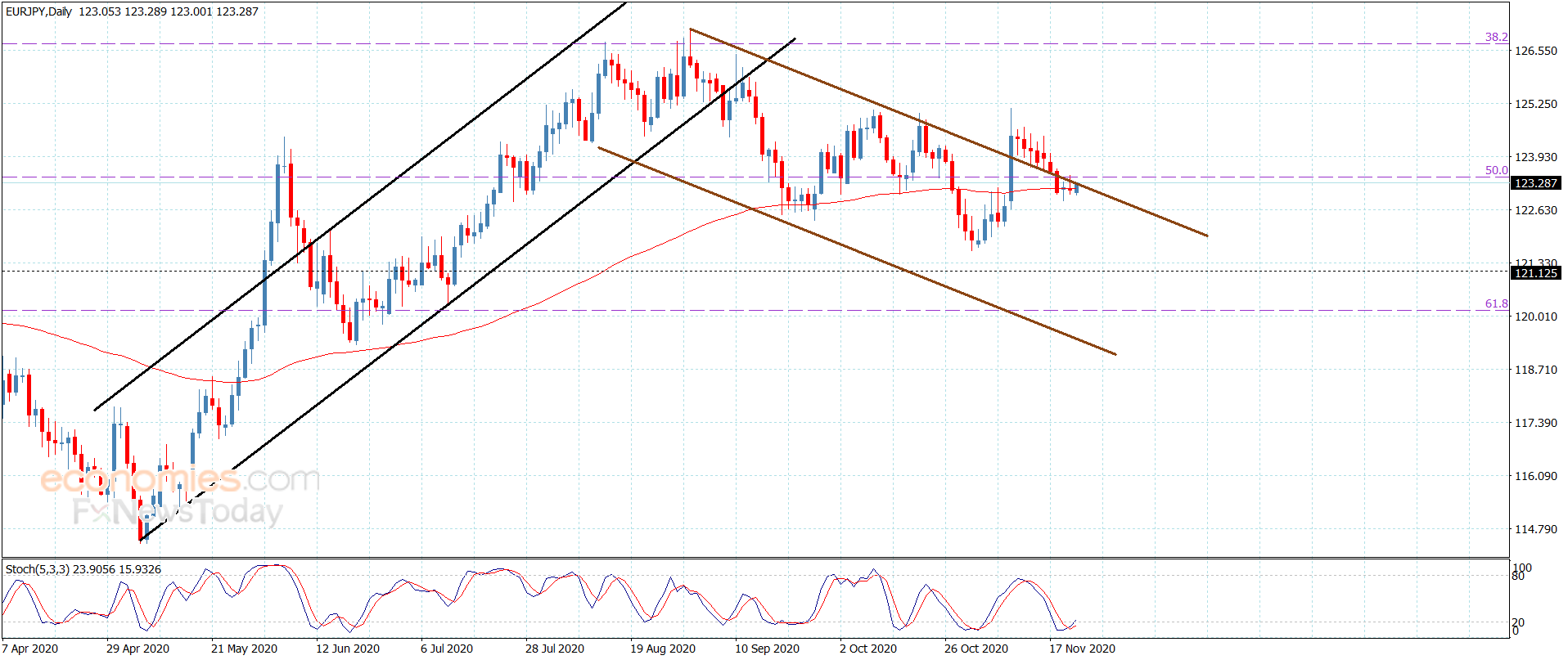Click the stochastic 80 level label
The width and height of the screenshot is (1568, 660).
(x=1519, y=576)
